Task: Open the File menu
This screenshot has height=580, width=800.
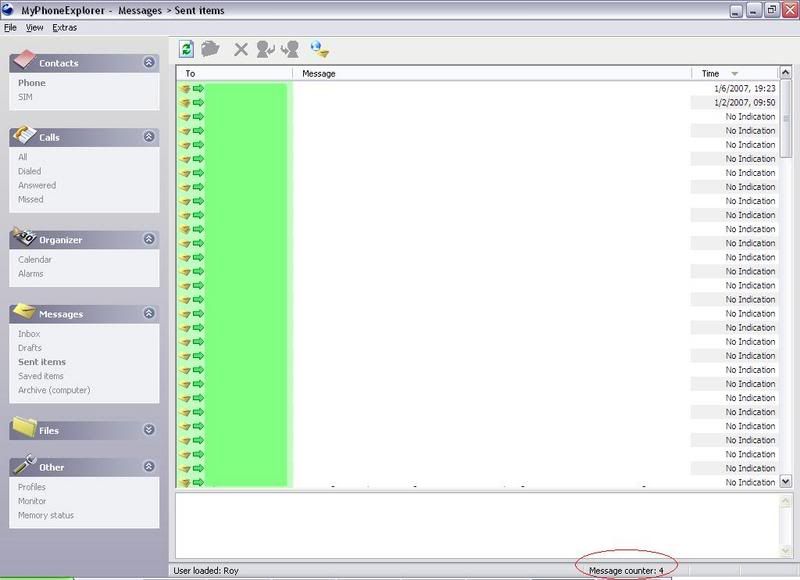Action: pyautogui.click(x=10, y=27)
